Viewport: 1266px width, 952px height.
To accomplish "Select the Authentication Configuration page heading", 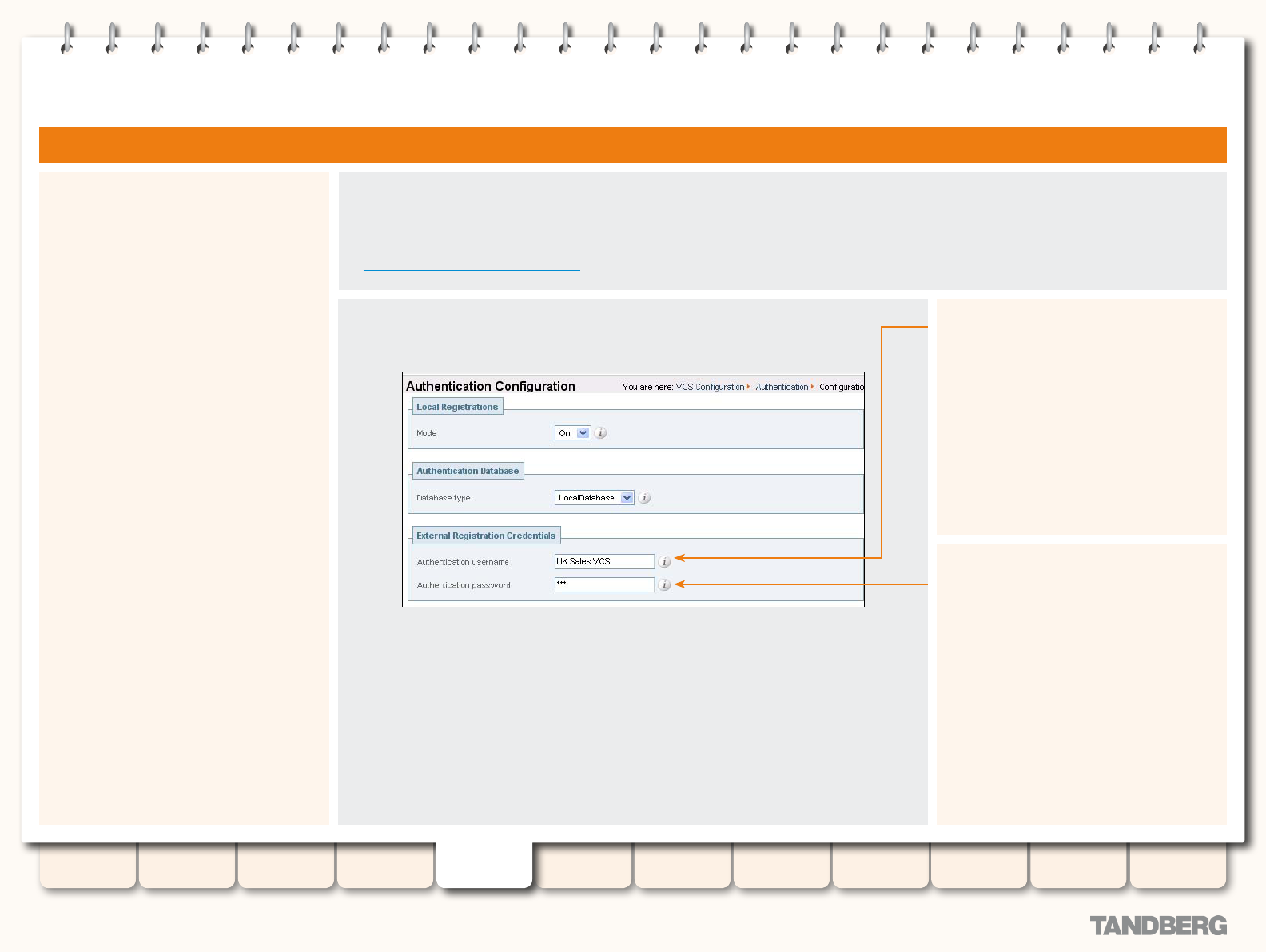I will [x=491, y=386].
